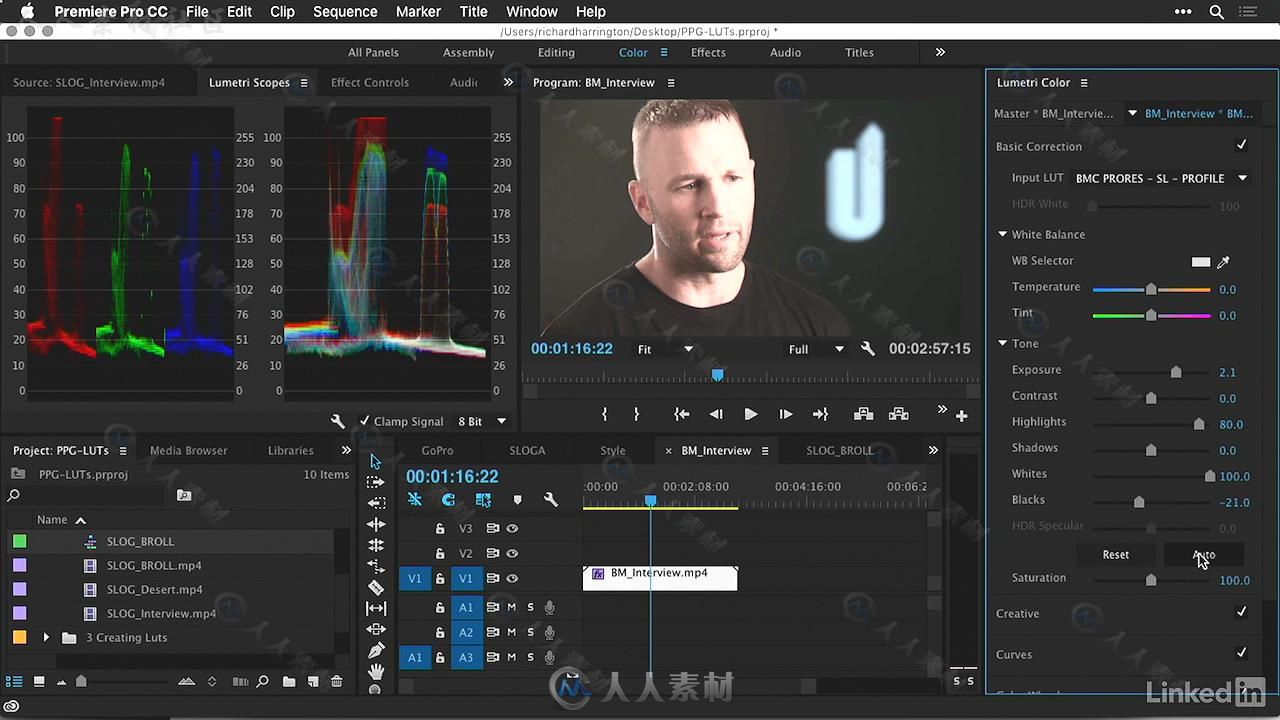The height and width of the screenshot is (720, 1280).
Task: Toggle timeline Snap magnet icon
Action: click(448, 499)
